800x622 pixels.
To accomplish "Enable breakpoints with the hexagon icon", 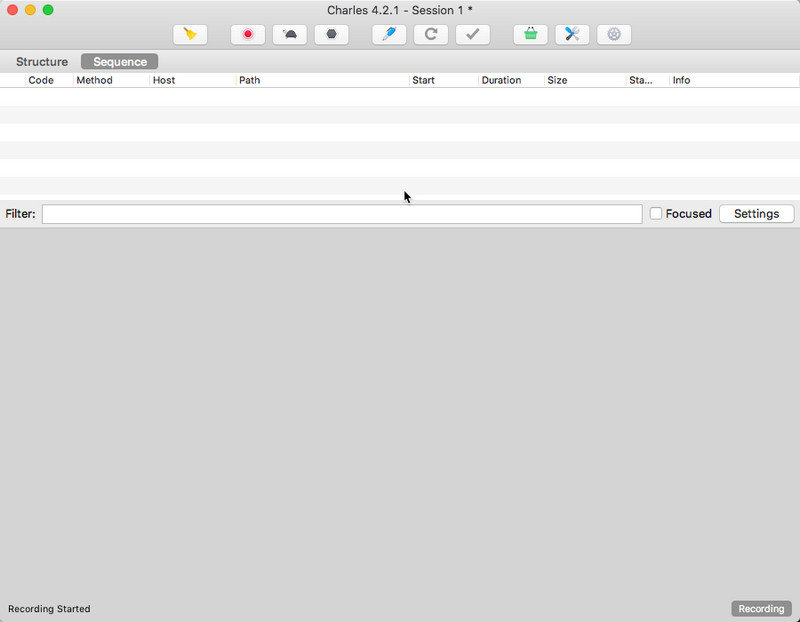I will point(332,34).
